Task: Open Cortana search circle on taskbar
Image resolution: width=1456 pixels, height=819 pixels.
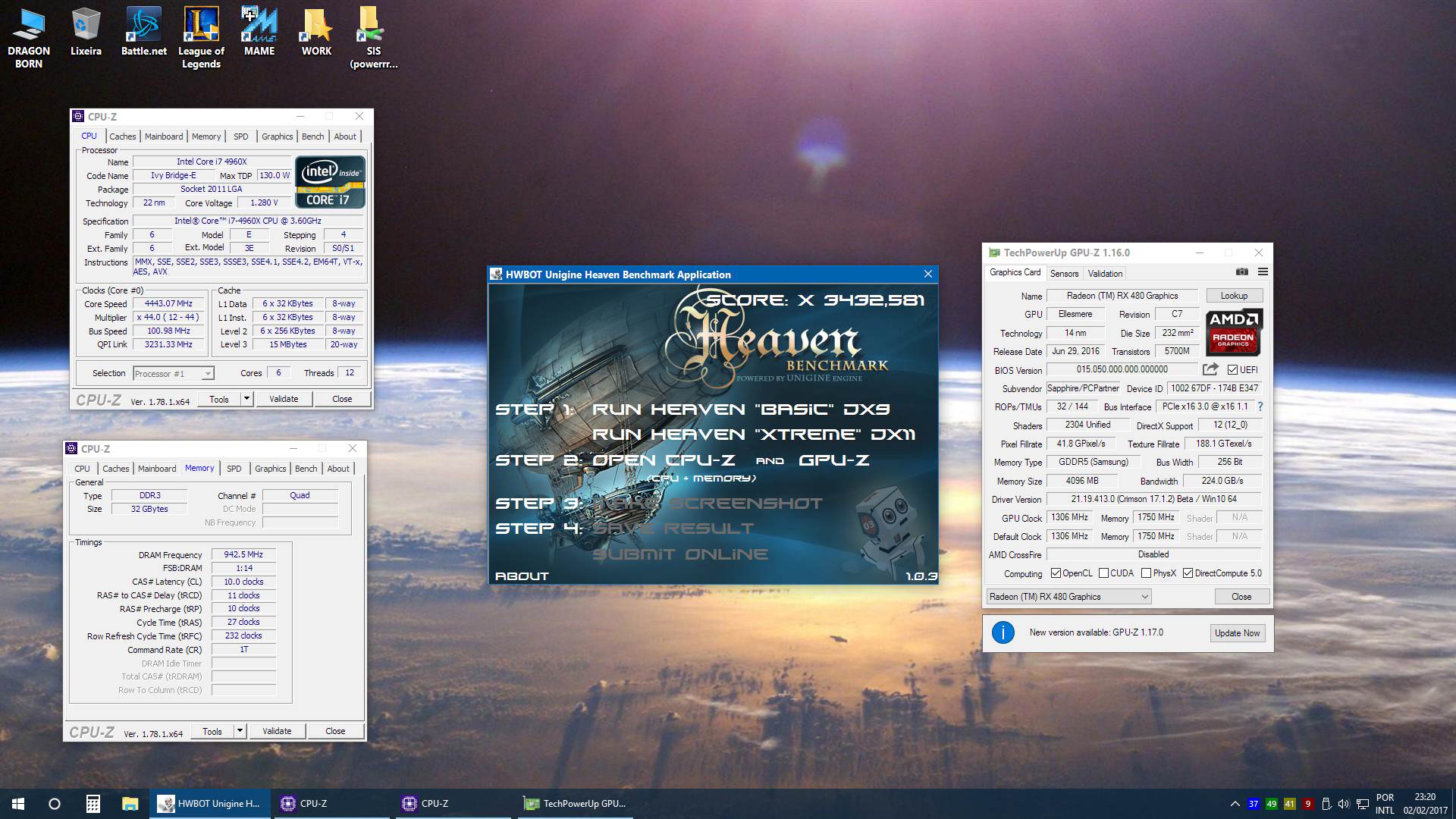Action: pos(55,804)
